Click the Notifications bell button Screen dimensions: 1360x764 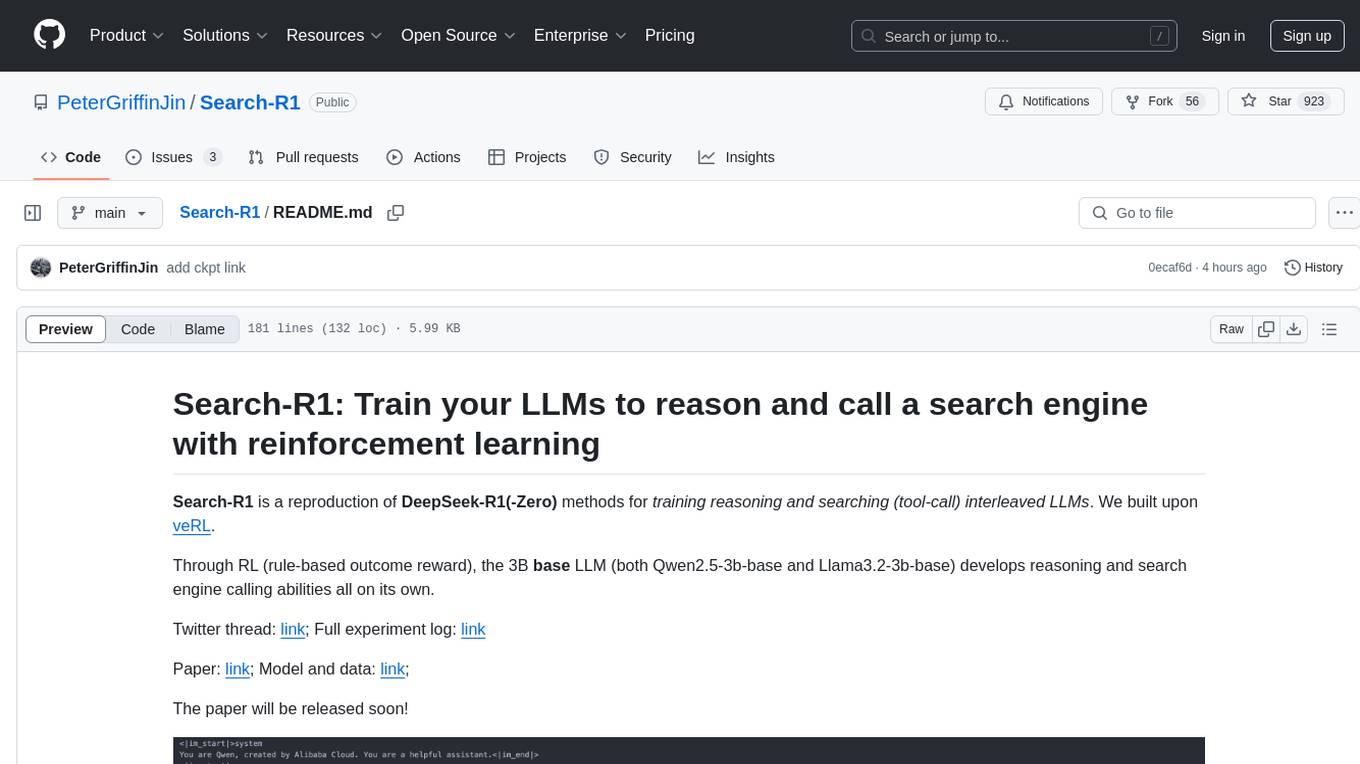pos(1044,102)
